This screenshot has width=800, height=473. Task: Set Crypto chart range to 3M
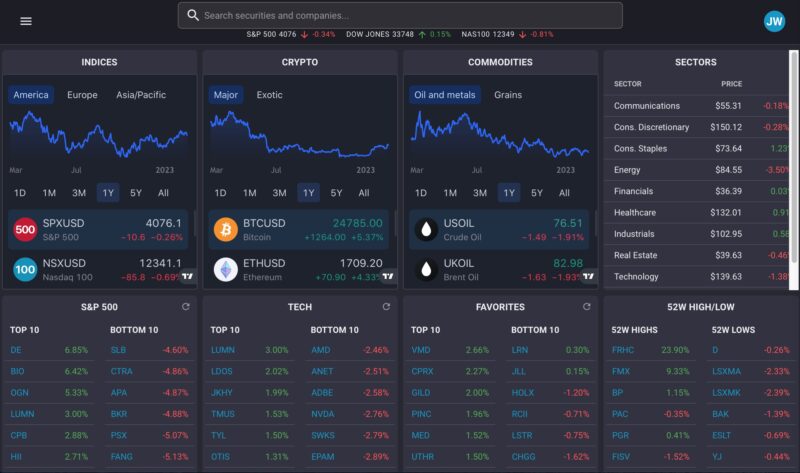point(279,193)
